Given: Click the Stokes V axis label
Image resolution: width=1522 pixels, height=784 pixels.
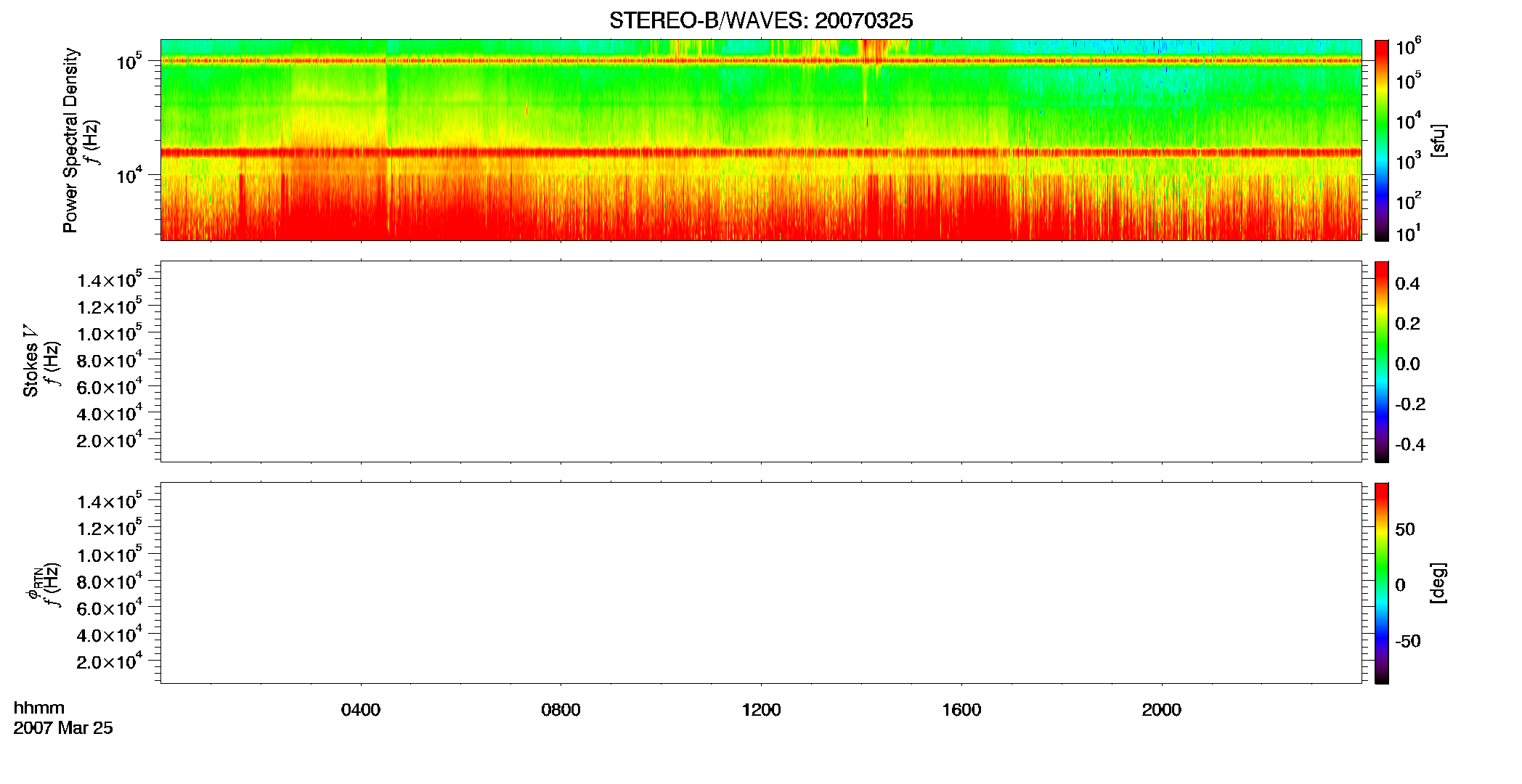Looking at the screenshot, I should coord(30,361).
